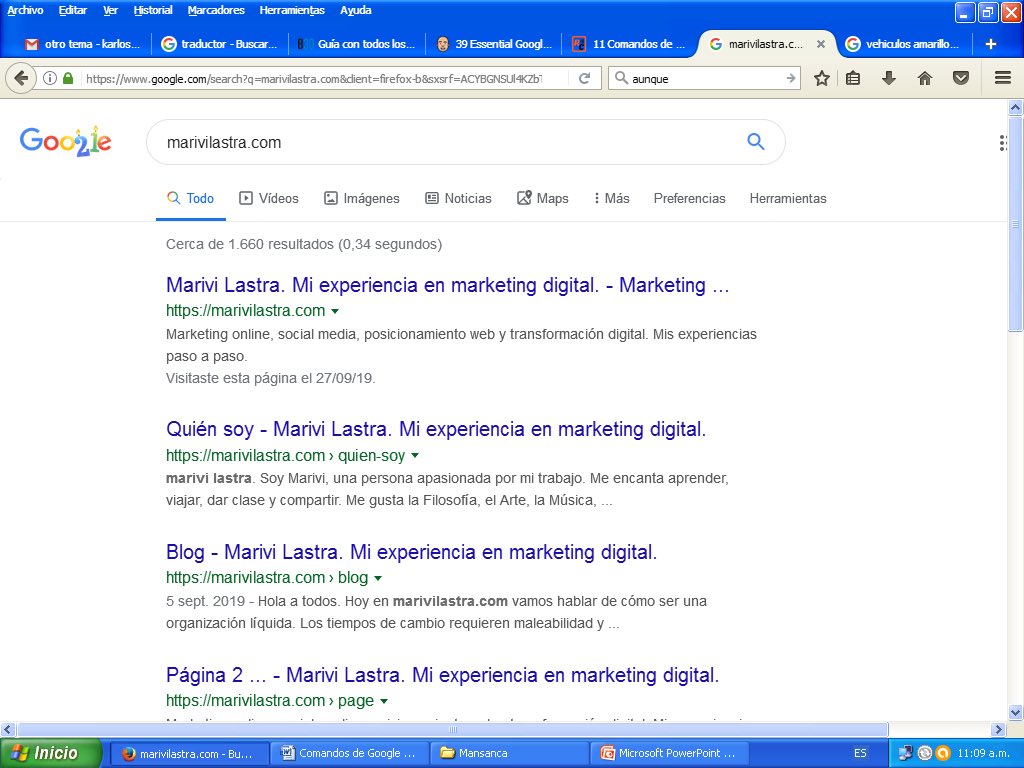Screen dimensions: 1024x768
Task: Open the Mansanca folder taskbar item
Action: (x=509, y=753)
